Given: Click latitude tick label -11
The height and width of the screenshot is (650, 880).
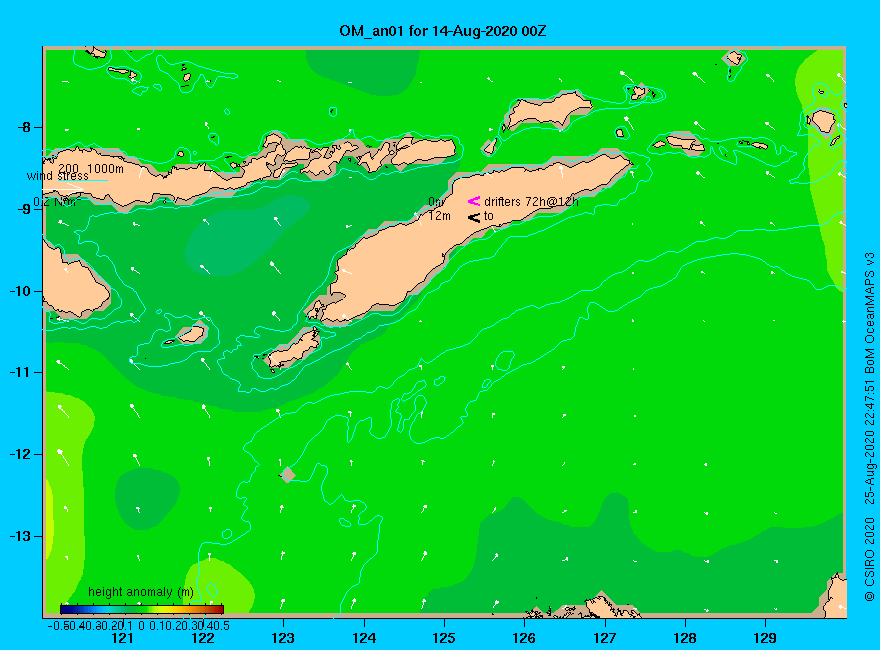Looking at the screenshot, I should [x=19, y=372].
